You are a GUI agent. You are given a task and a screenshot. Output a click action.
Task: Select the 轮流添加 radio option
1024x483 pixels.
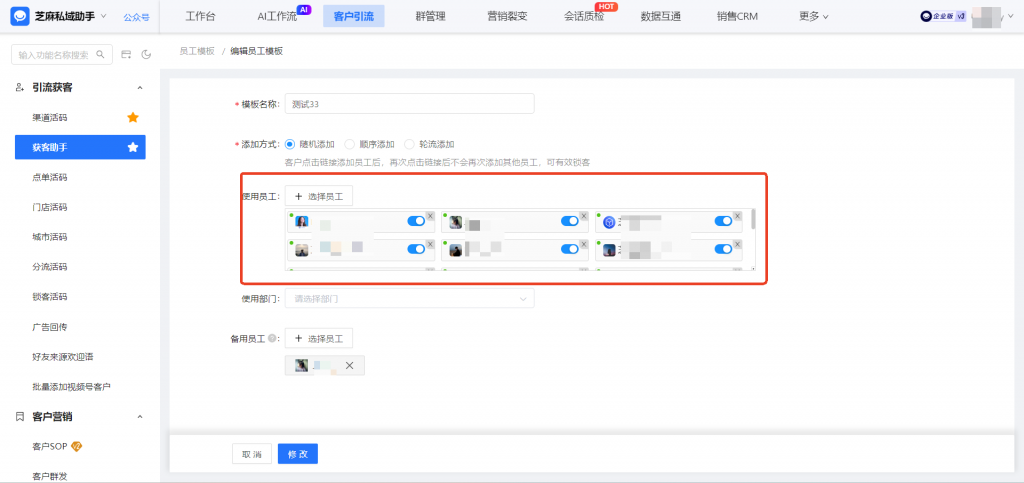coord(409,144)
